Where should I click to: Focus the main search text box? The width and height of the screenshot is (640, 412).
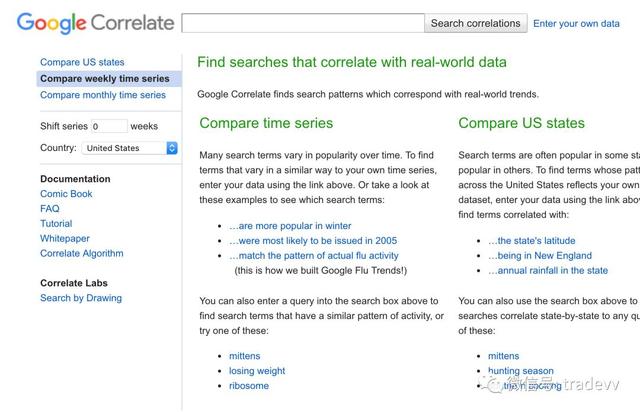click(x=303, y=23)
